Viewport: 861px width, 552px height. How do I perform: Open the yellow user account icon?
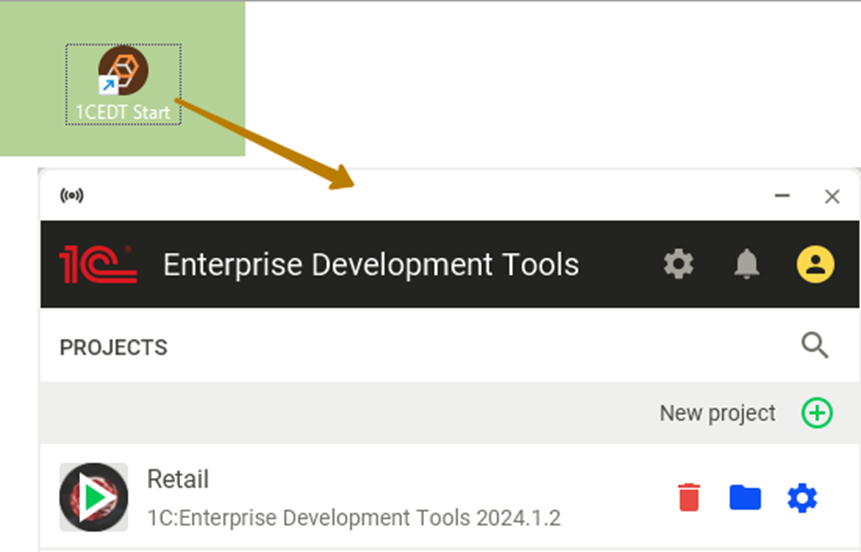tap(815, 265)
